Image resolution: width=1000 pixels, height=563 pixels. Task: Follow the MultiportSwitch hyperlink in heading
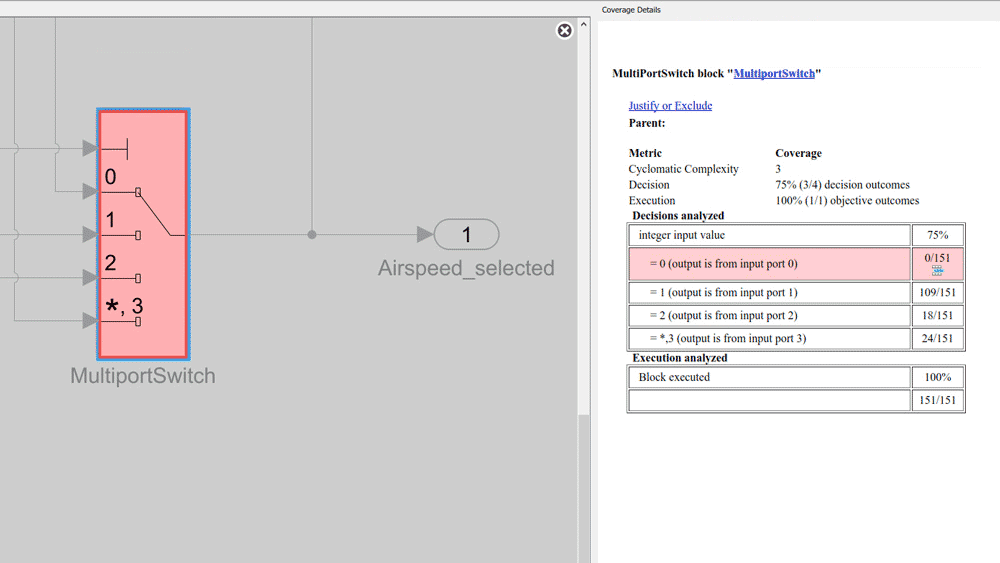[774, 74]
